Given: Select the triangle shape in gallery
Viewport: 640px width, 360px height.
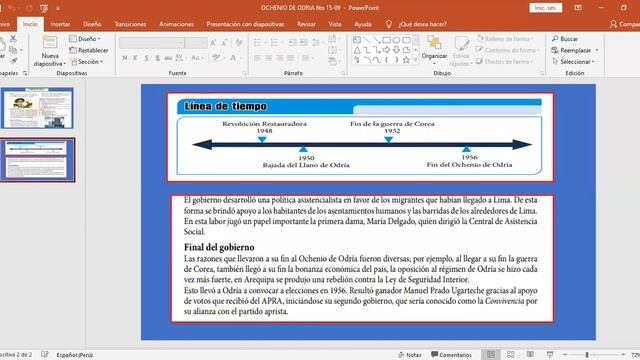Looking at the screenshot, I should click(357, 50).
